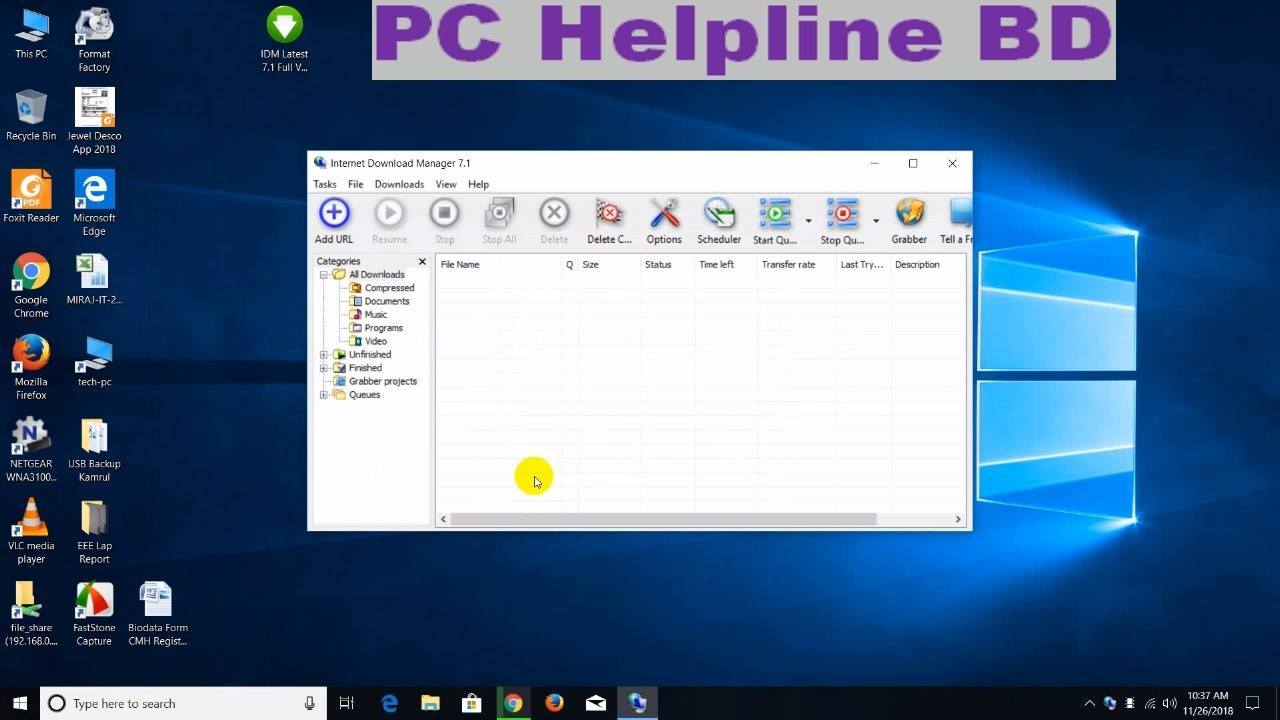Open the Tasks menu
This screenshot has height=720, width=1280.
(x=325, y=184)
